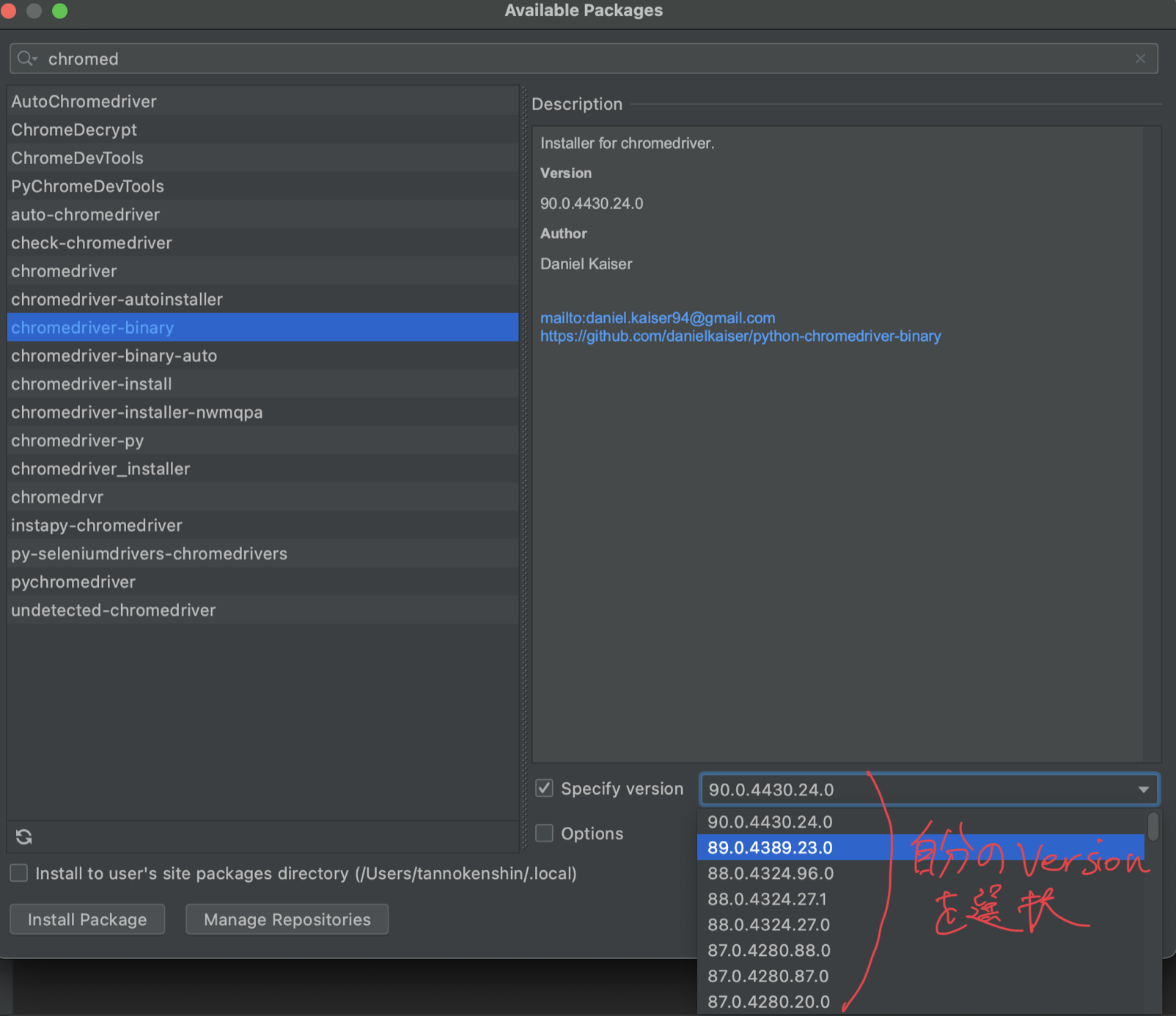This screenshot has height=1016, width=1176.
Task: Uncheck the Specify version checkbox
Action: coord(544,789)
